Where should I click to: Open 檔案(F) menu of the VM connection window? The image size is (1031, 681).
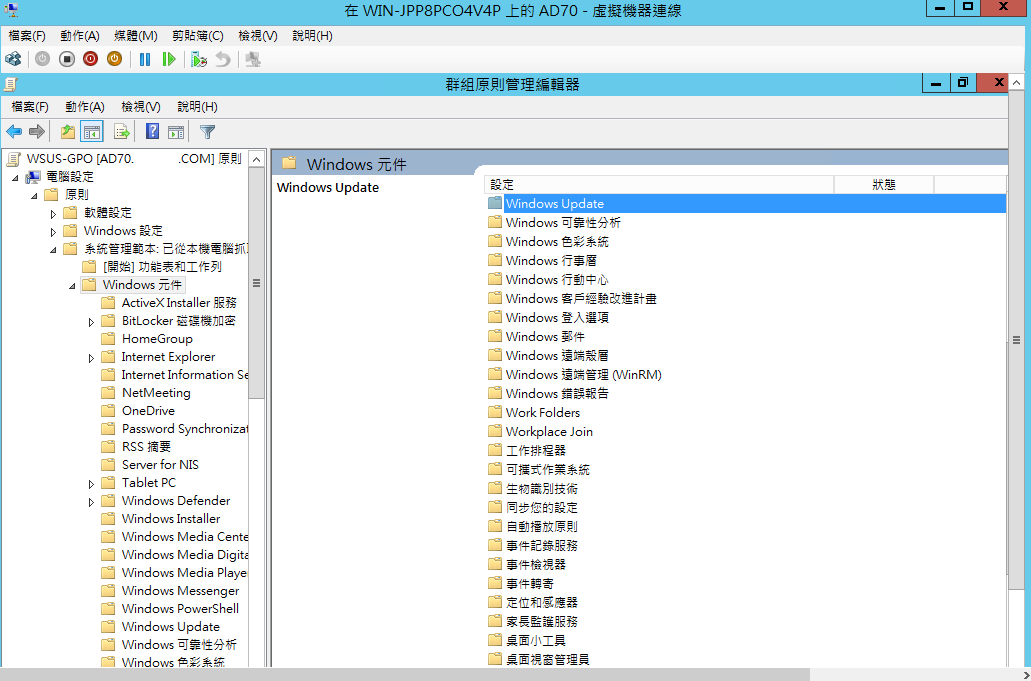[27, 35]
